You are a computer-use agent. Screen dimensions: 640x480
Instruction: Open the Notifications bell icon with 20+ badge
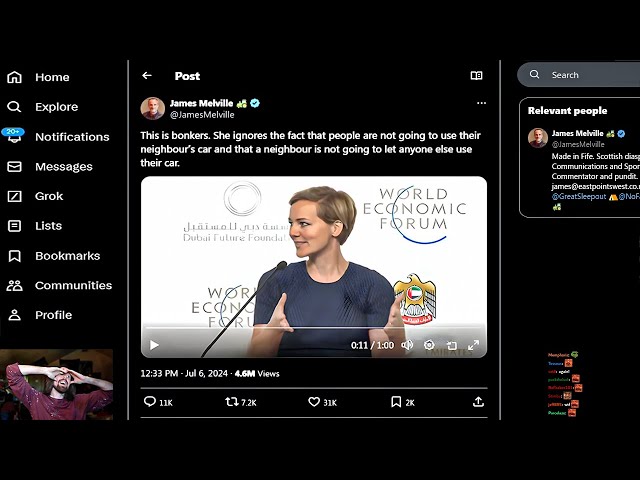tap(14, 136)
